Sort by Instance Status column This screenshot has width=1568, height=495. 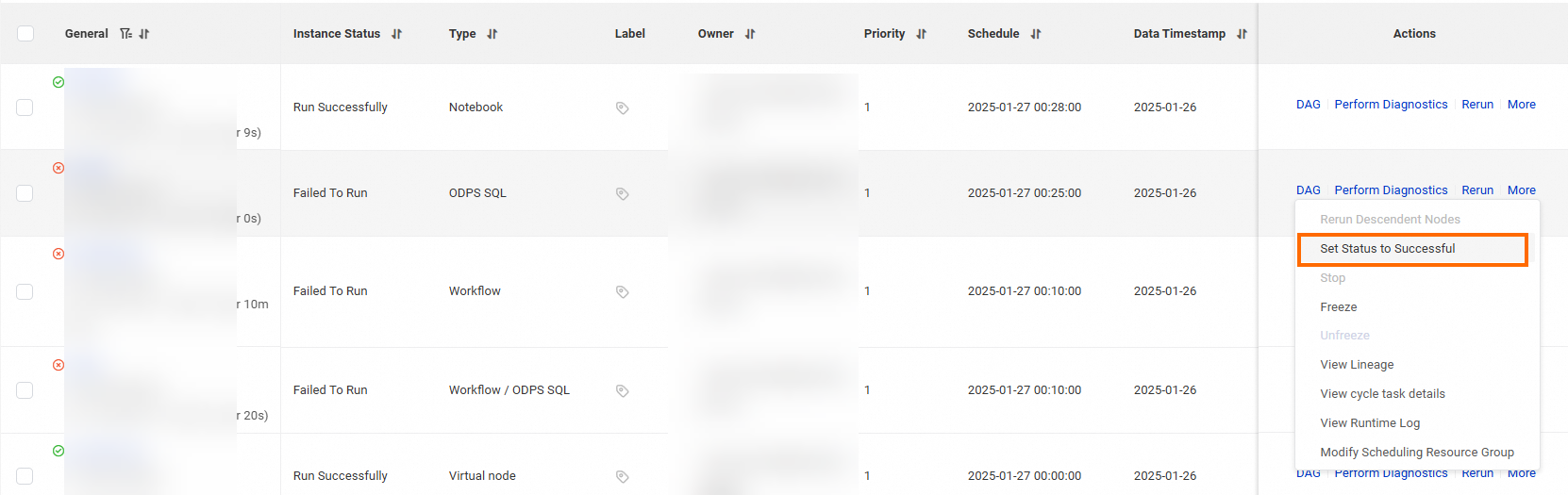point(396,34)
